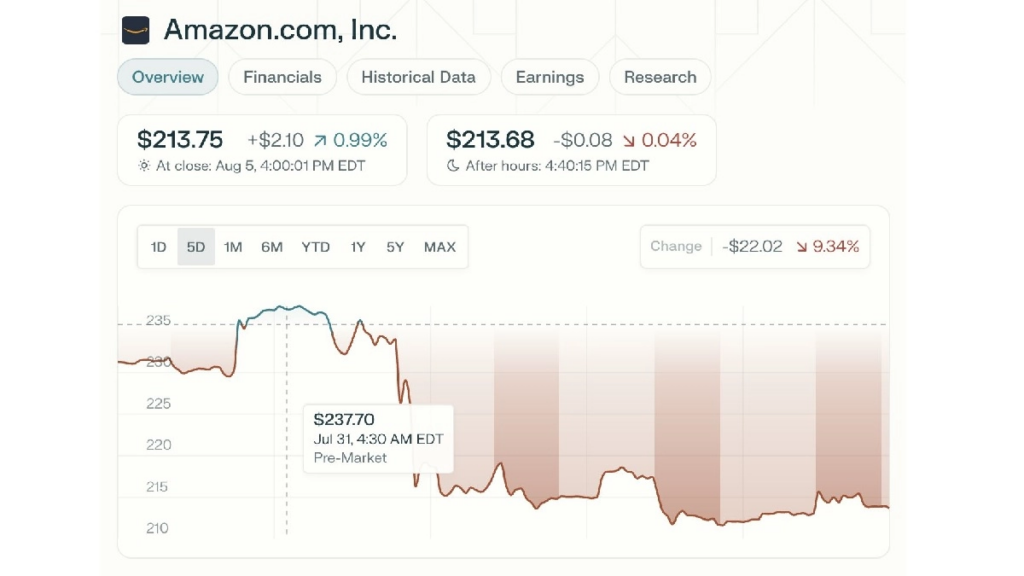Switch chart to 1M range

[x=233, y=247]
